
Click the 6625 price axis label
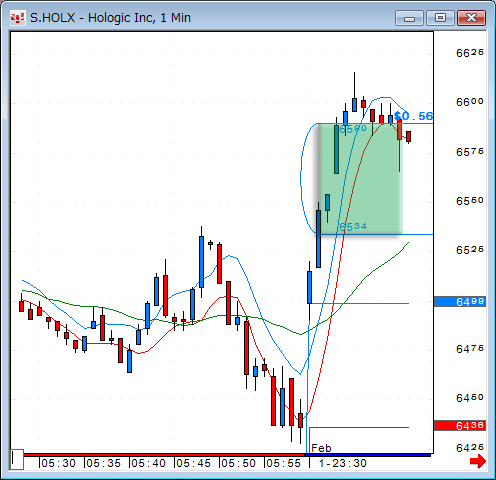click(x=470, y=53)
